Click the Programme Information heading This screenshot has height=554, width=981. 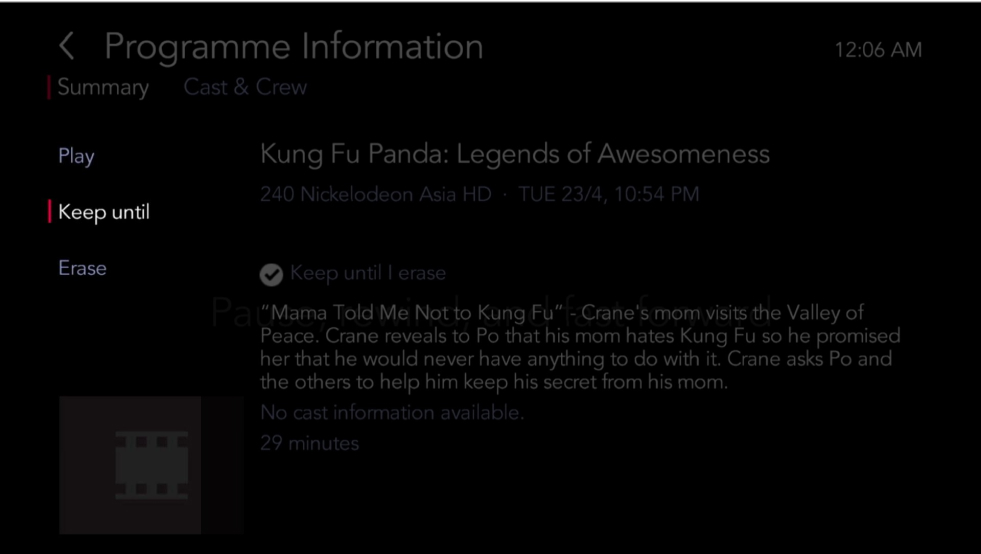click(294, 47)
